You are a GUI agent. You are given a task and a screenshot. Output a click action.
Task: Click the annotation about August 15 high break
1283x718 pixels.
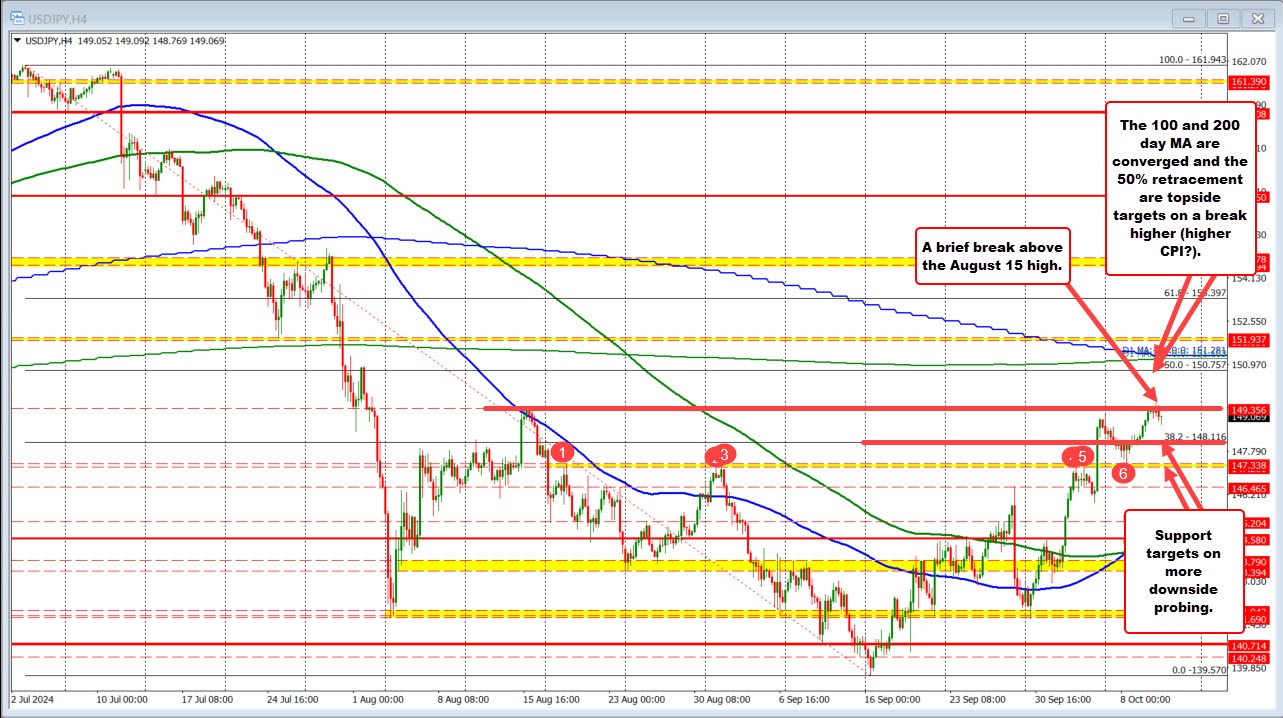(x=993, y=257)
